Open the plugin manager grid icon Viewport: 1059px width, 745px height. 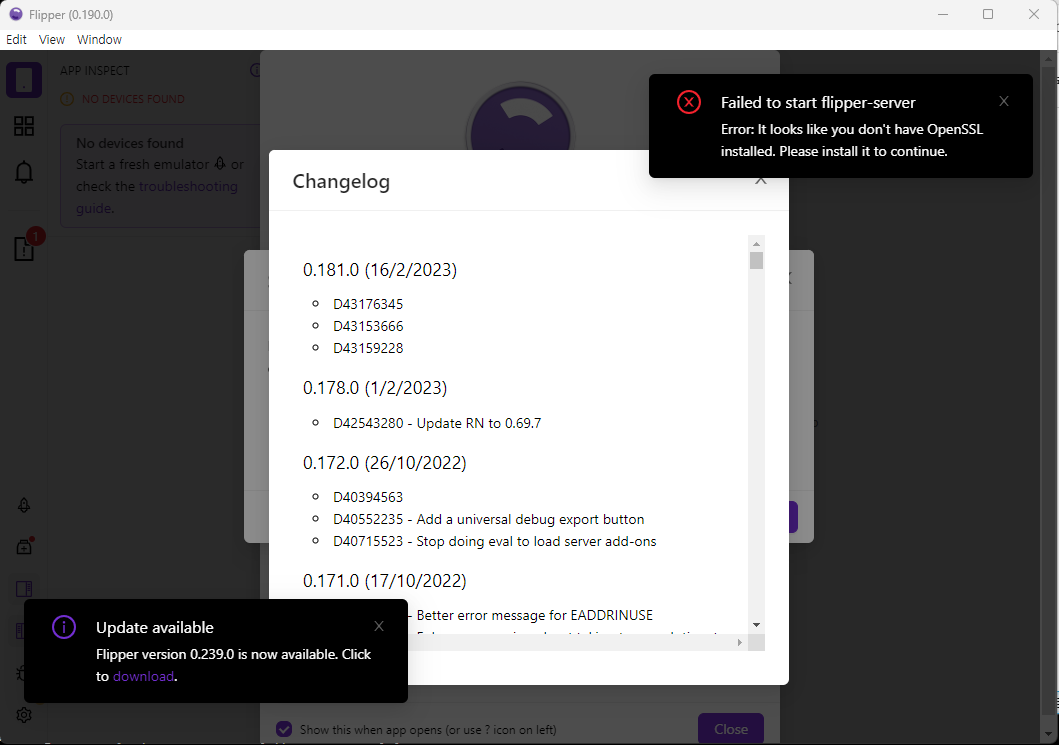click(x=24, y=126)
